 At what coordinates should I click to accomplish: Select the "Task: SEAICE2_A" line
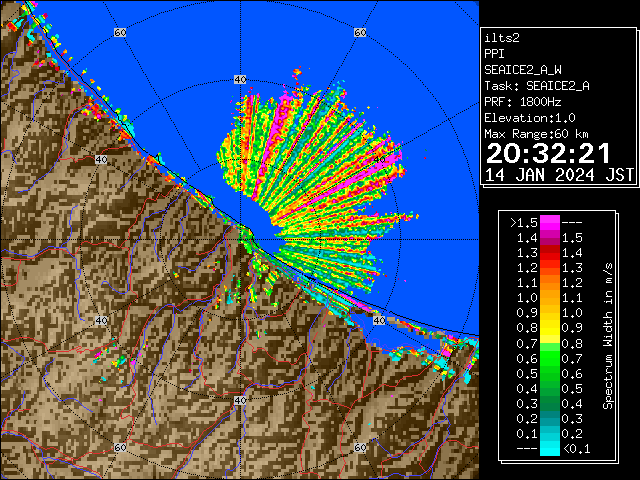point(537,86)
